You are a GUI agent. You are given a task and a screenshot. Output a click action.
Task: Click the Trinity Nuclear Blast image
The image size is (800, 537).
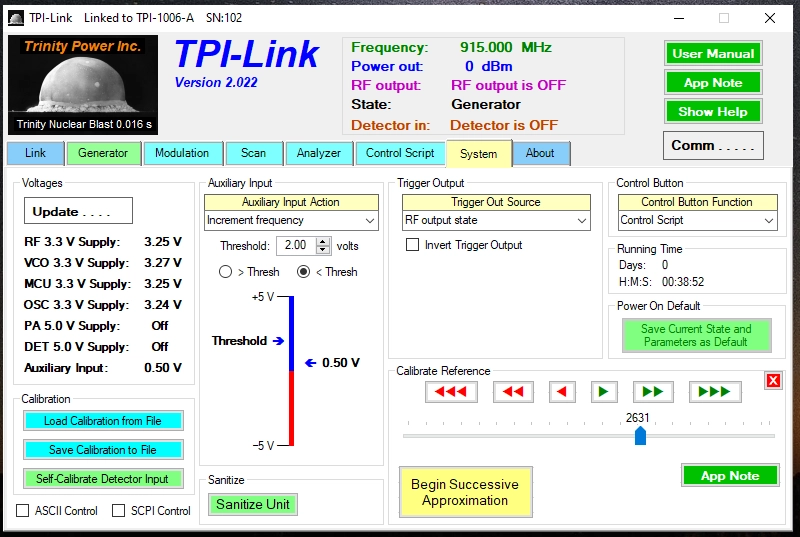click(x=83, y=85)
